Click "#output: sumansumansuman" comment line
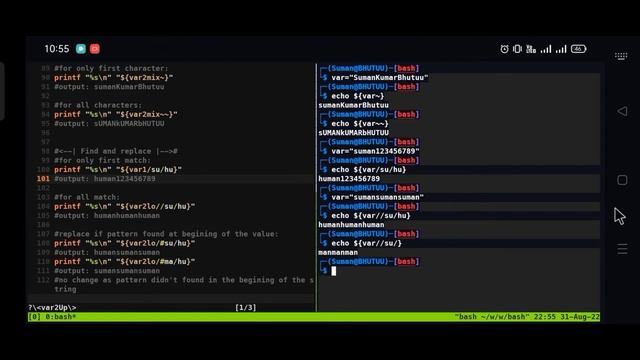 (107, 271)
